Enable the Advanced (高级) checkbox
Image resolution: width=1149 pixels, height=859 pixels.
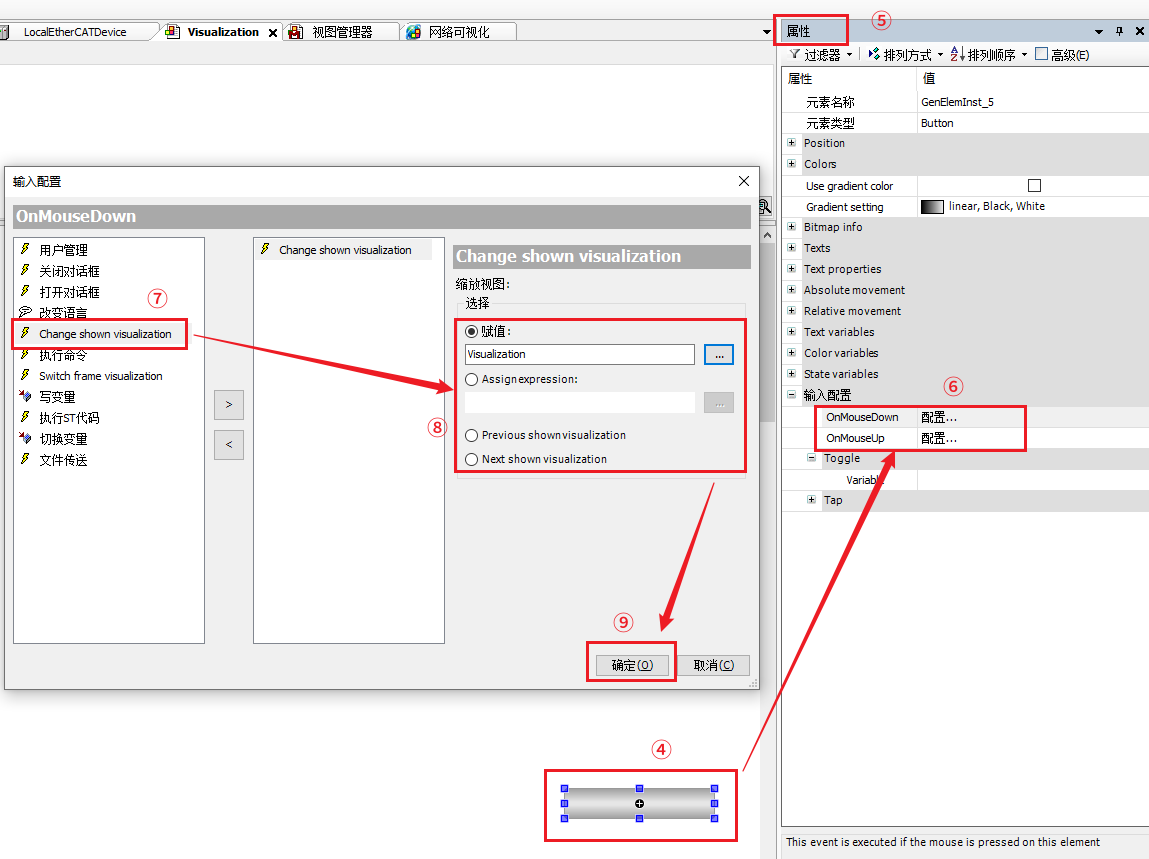point(1041,55)
